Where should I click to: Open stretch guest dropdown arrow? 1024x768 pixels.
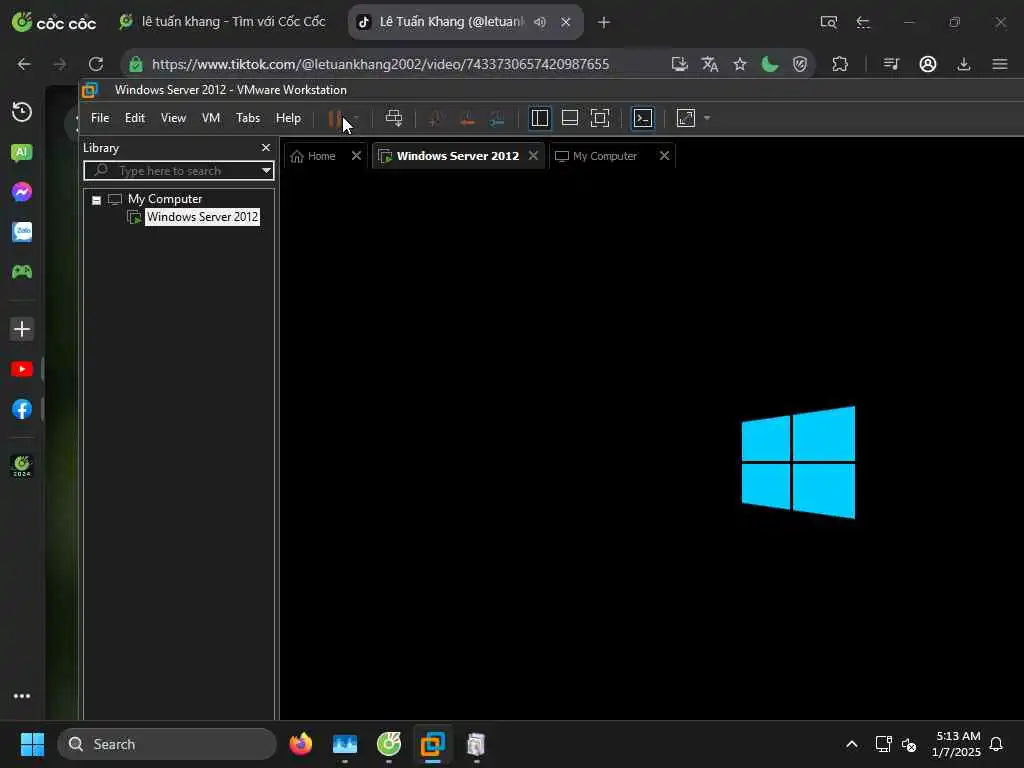[x=707, y=118]
